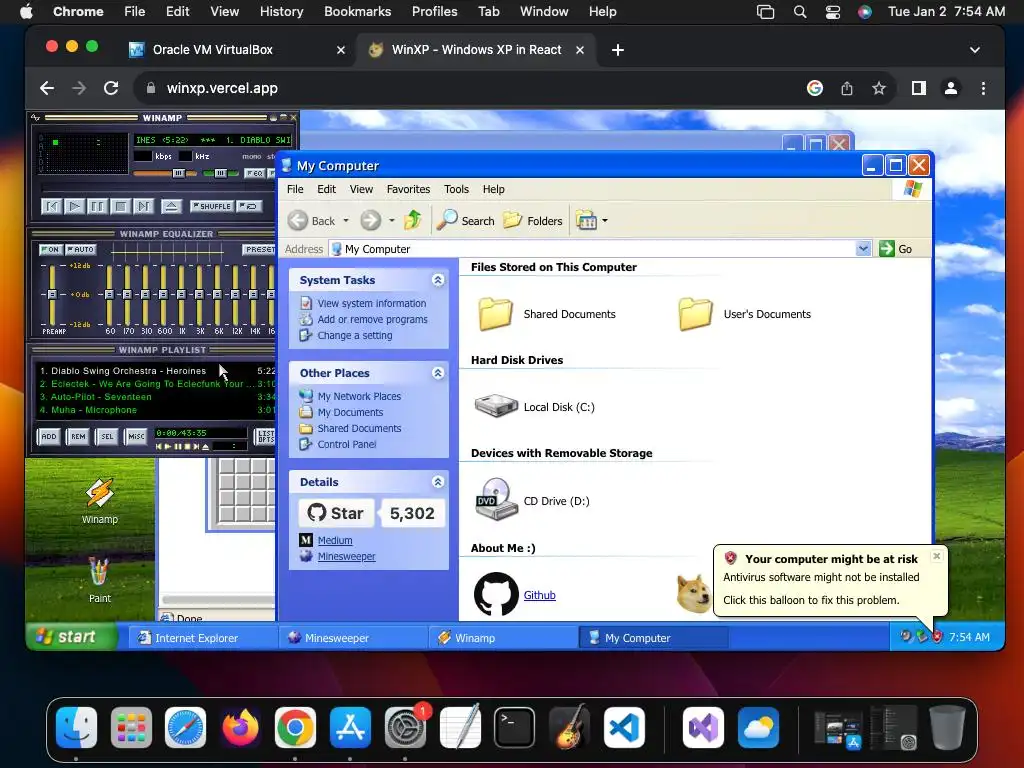Viewport: 1024px width, 768px height.
Task: Click the Back toolbar button
Action: coord(312,221)
